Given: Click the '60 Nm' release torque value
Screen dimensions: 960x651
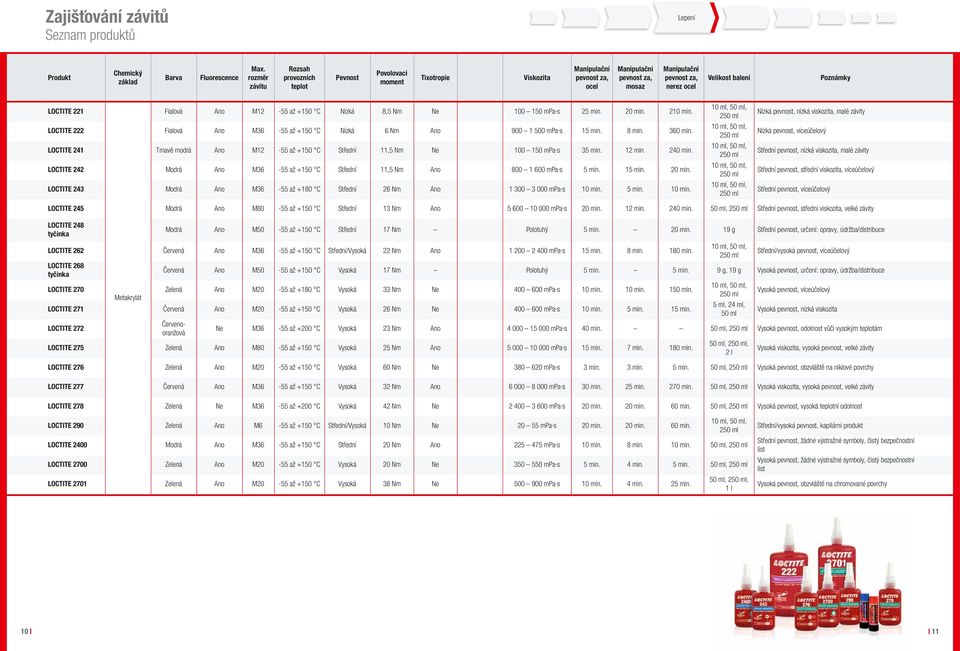Looking at the screenshot, I should pyautogui.click(x=392, y=367).
